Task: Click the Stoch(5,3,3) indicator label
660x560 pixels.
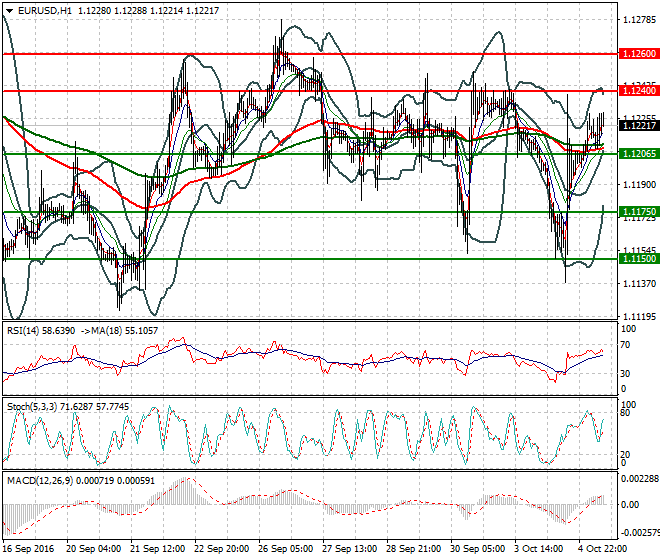Action: point(32,407)
